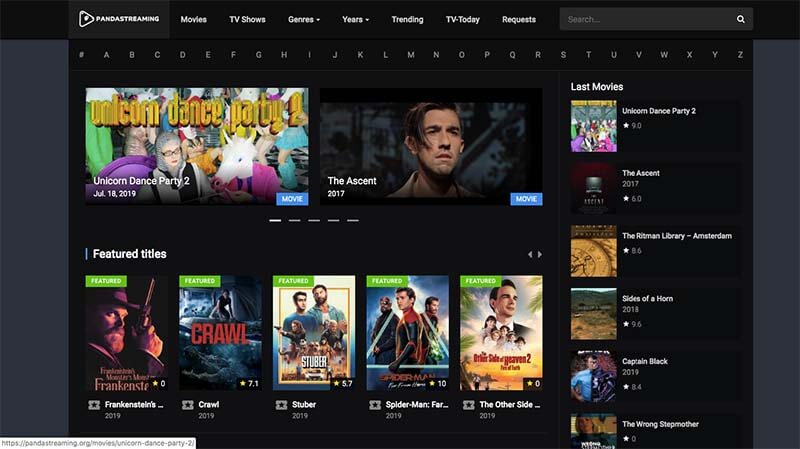Filter titles by letter S
This screenshot has height=449, width=800.
(563, 55)
